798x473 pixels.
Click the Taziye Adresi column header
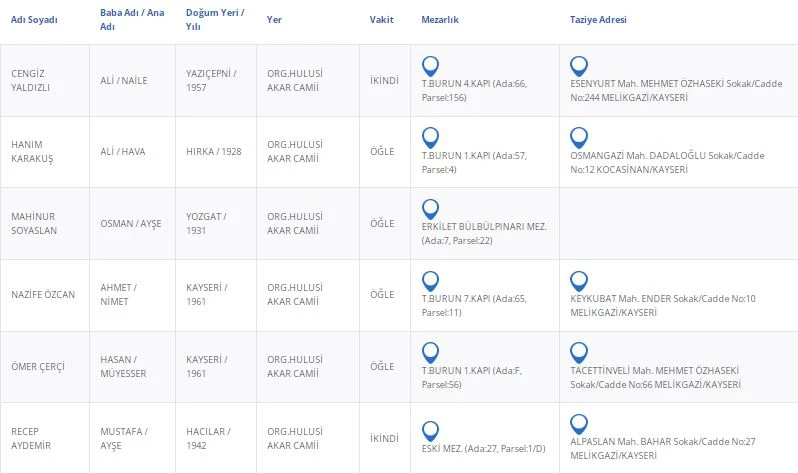598,20
